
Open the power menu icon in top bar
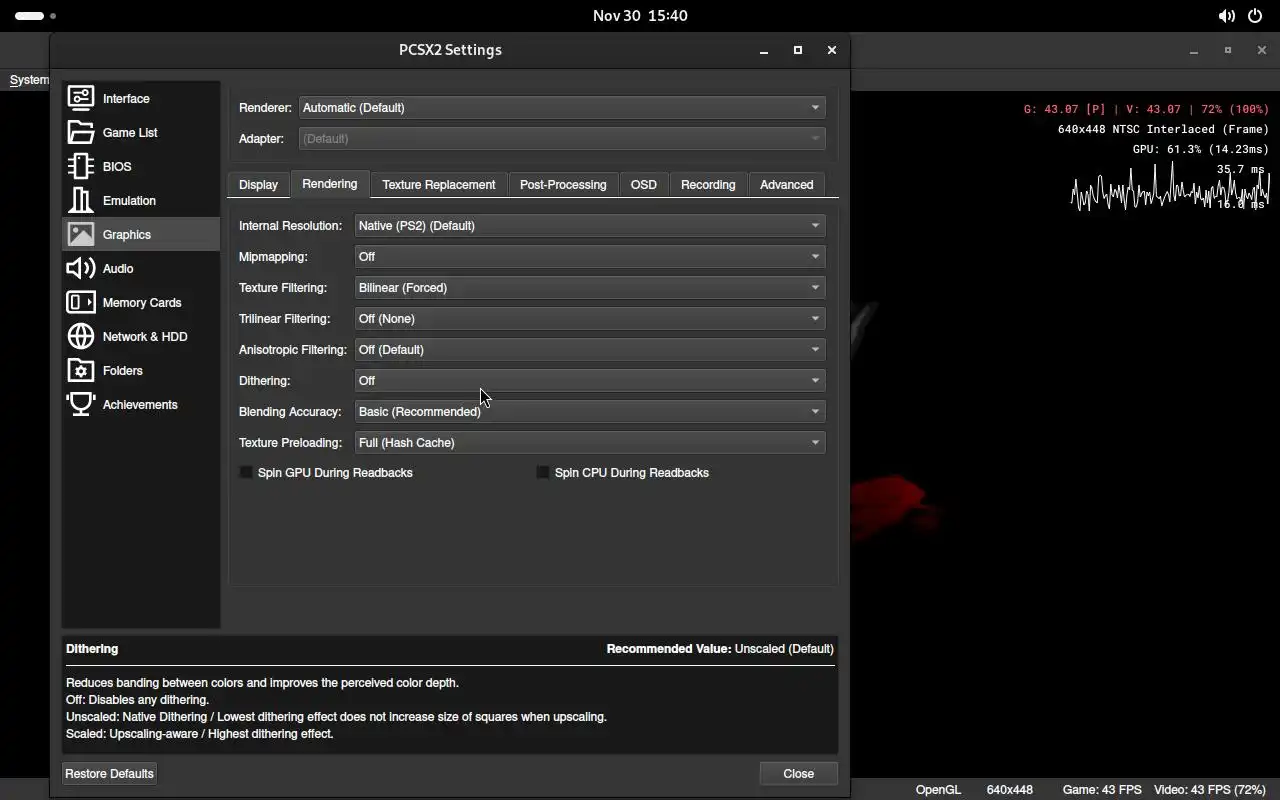click(x=1255, y=16)
